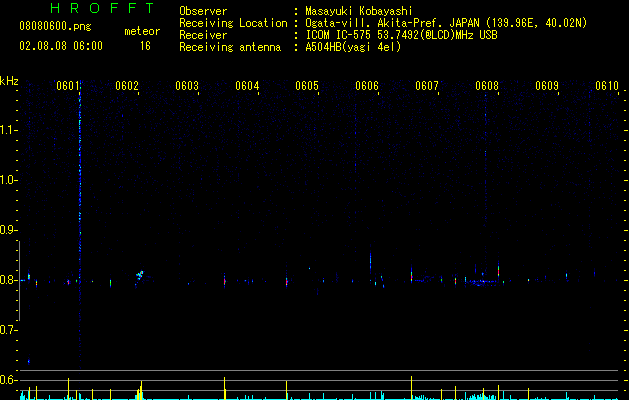Click the ICOM IC-575 receiver text

click(401, 35)
